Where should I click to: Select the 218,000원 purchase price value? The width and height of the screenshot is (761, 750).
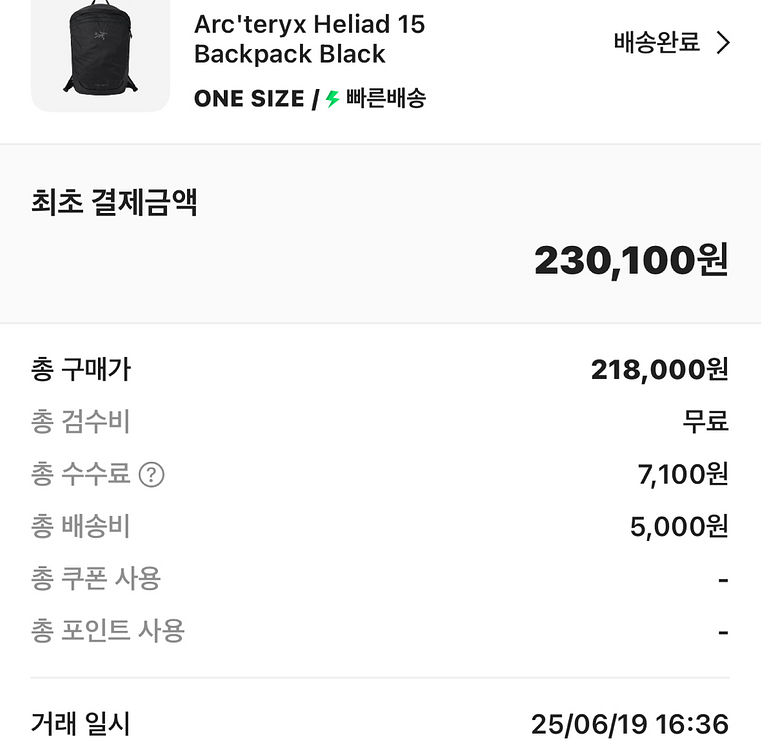point(659,370)
